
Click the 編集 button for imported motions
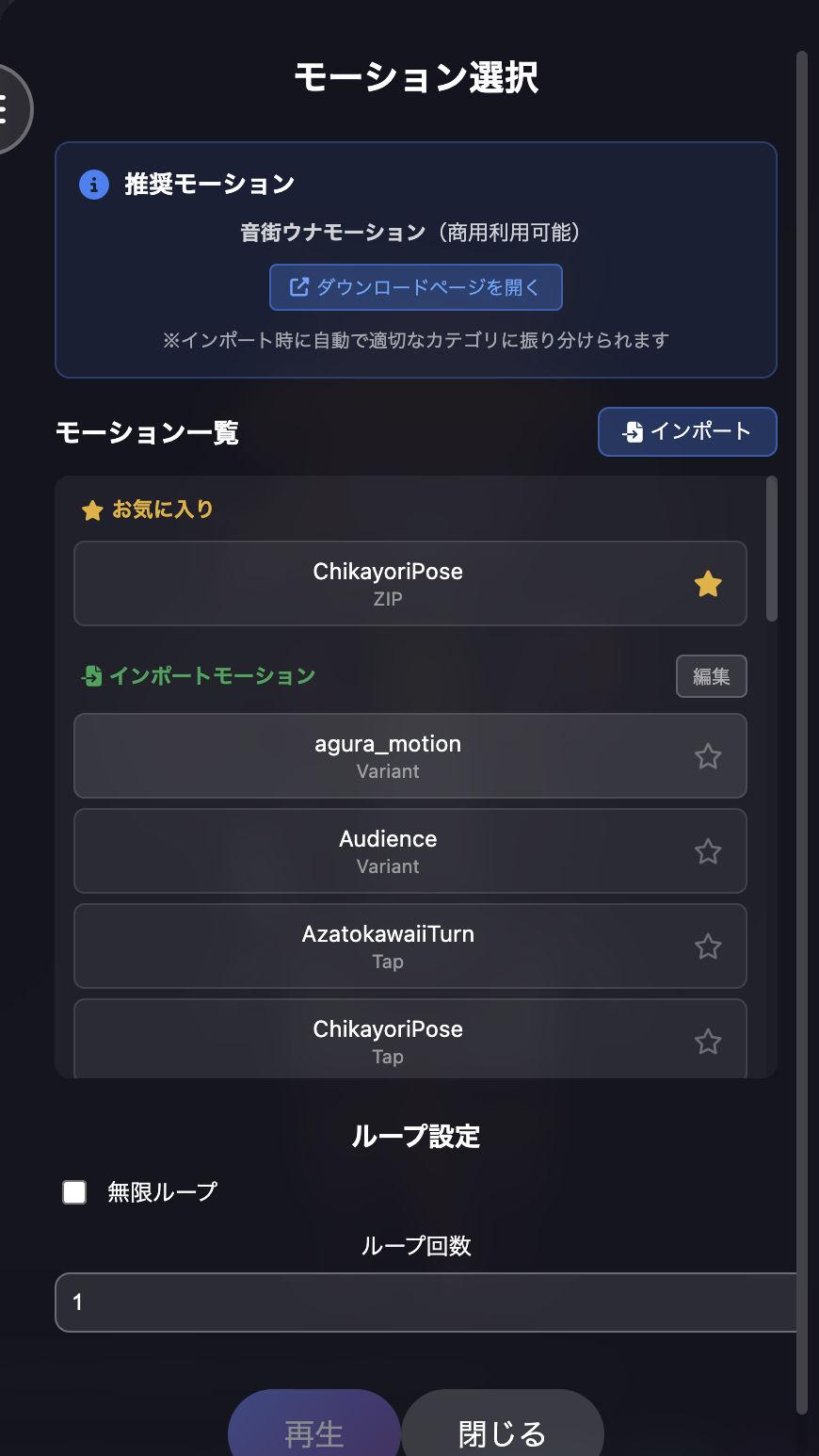(711, 676)
